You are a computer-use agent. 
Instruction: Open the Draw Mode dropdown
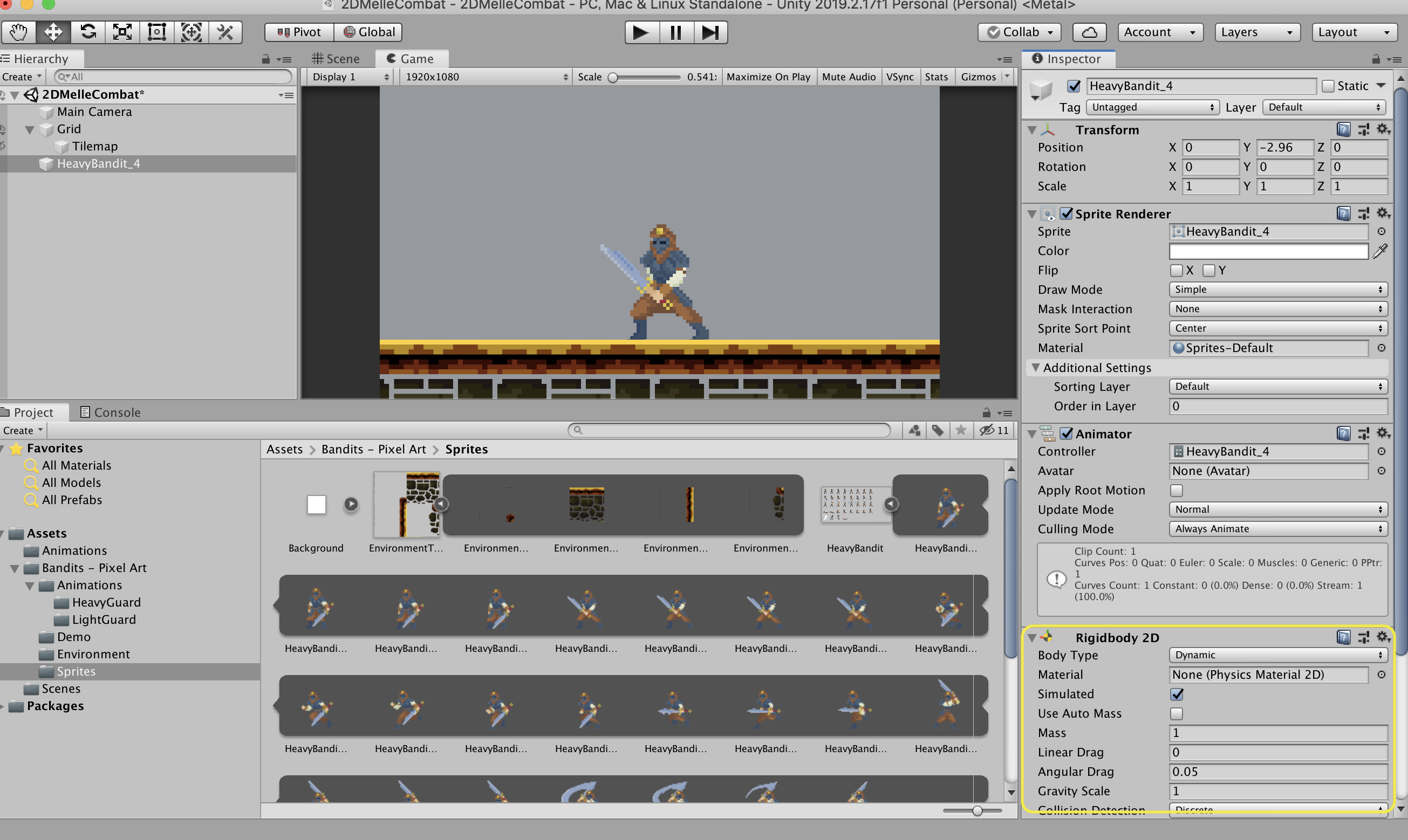[x=1278, y=290]
